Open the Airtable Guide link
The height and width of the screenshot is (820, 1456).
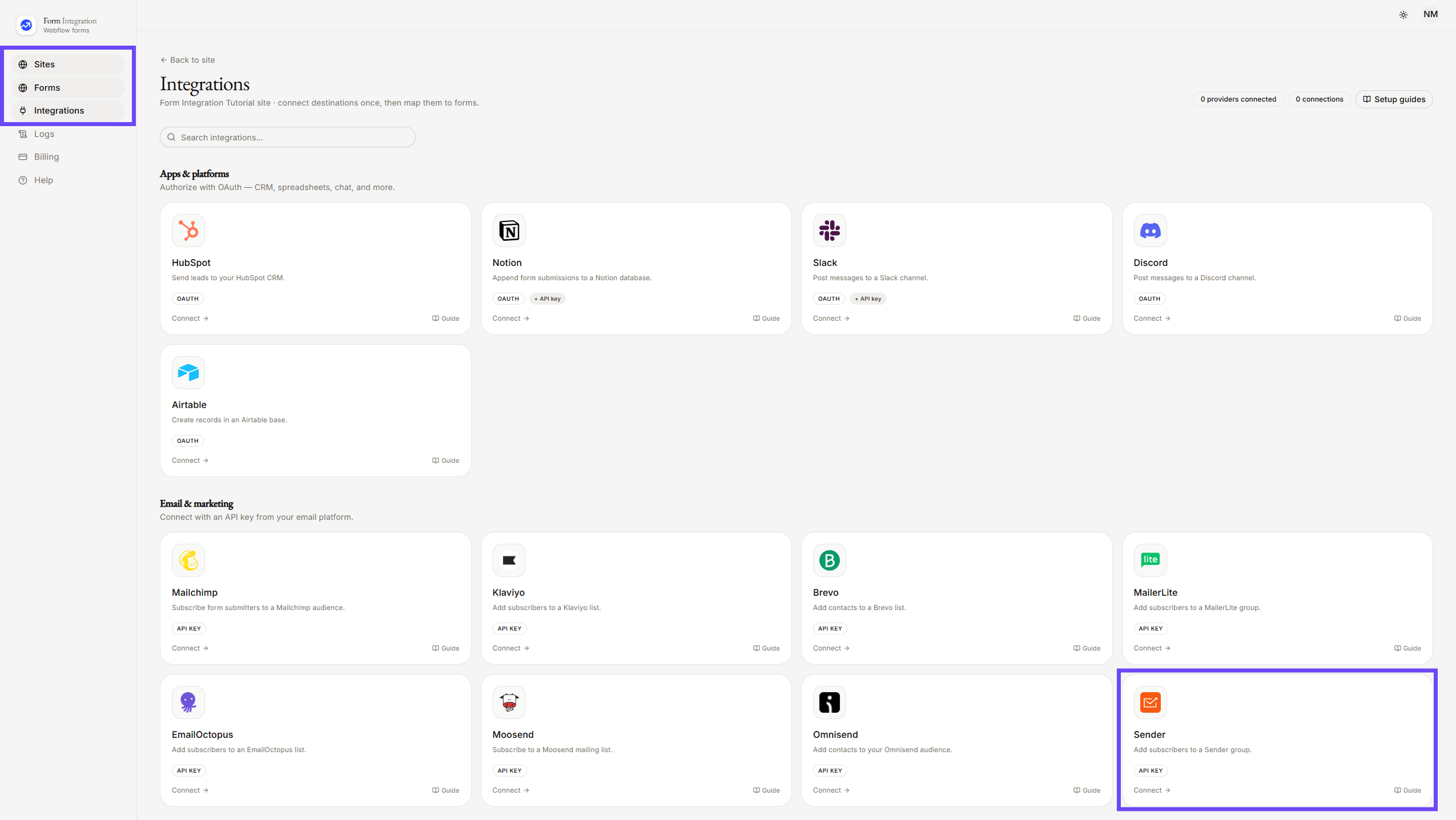[445, 461]
